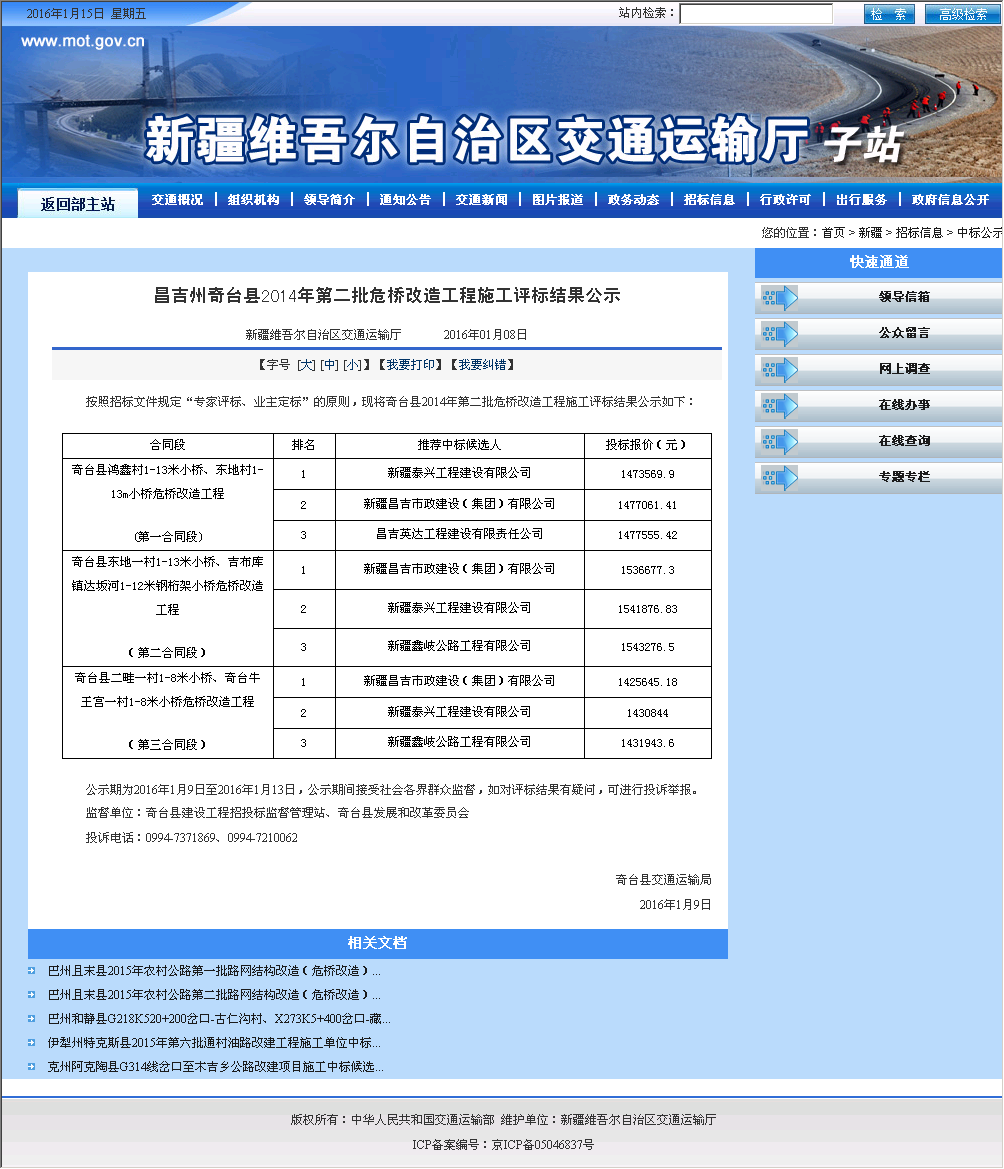Open the 招标信息 menu item
Image resolution: width=1004 pixels, height=1169 pixels.
[x=710, y=200]
